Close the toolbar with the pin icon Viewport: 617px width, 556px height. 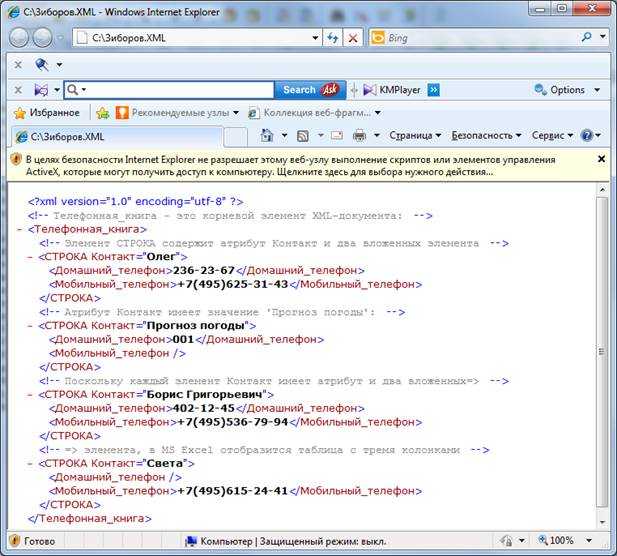pos(18,64)
